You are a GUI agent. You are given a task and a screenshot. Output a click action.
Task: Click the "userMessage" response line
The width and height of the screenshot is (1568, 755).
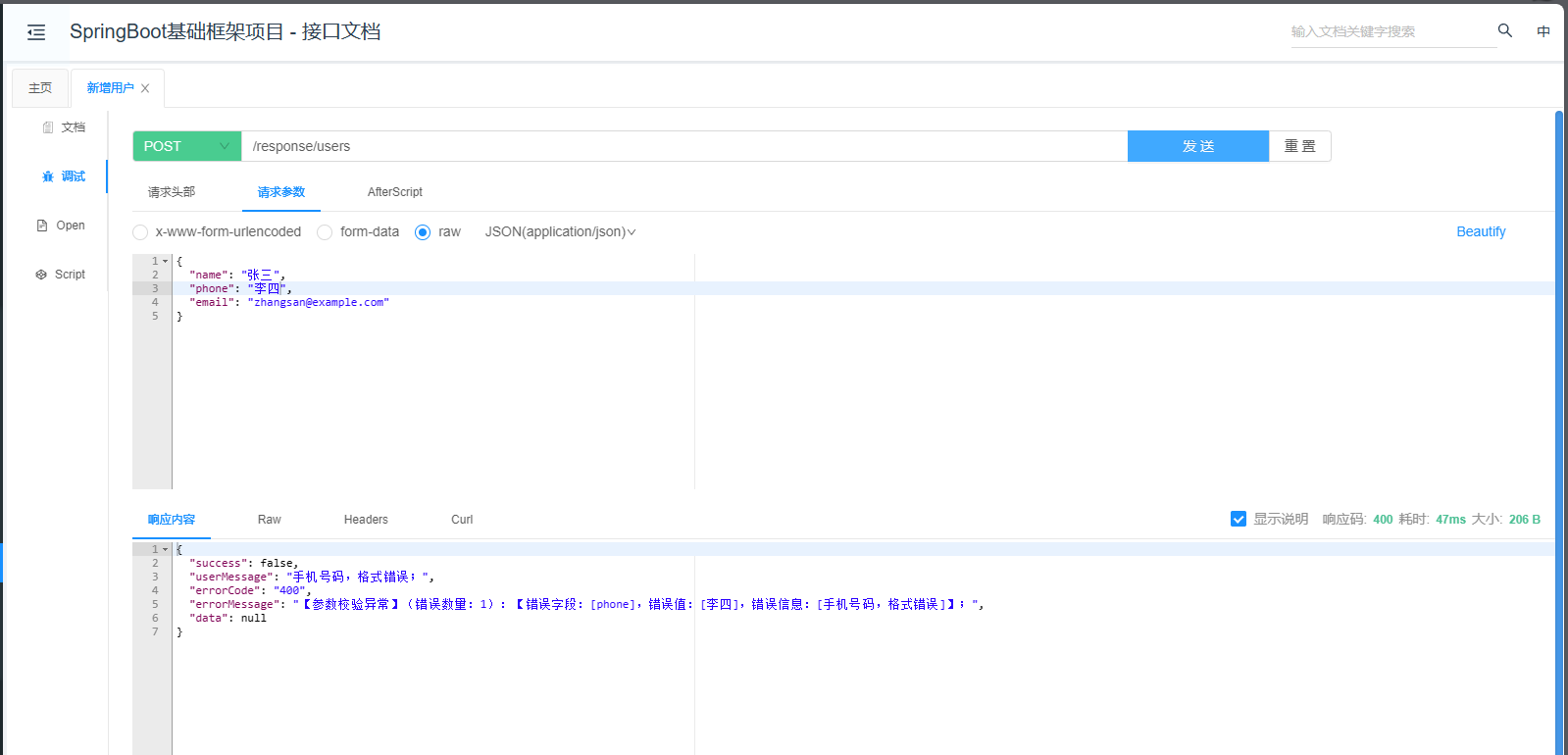(x=311, y=577)
